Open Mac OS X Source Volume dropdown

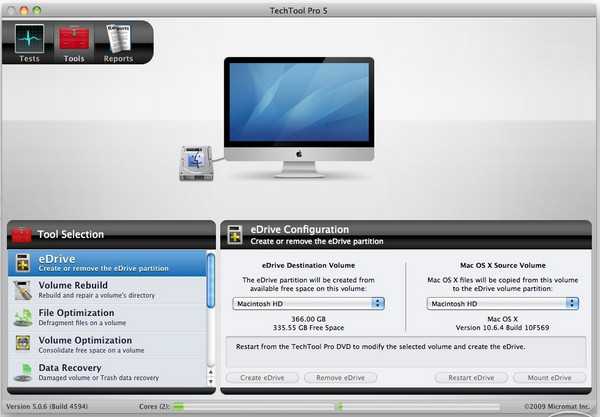pyautogui.click(x=502, y=303)
